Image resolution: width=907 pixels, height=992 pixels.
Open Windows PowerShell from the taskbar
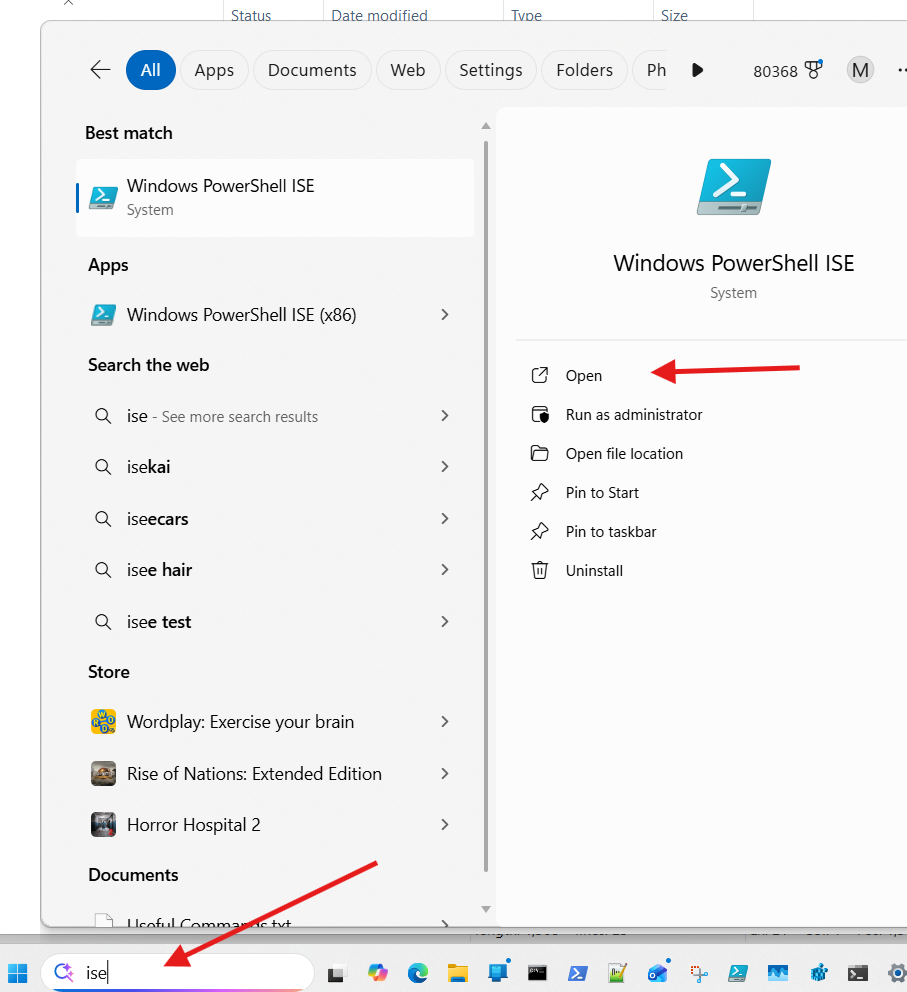click(577, 973)
